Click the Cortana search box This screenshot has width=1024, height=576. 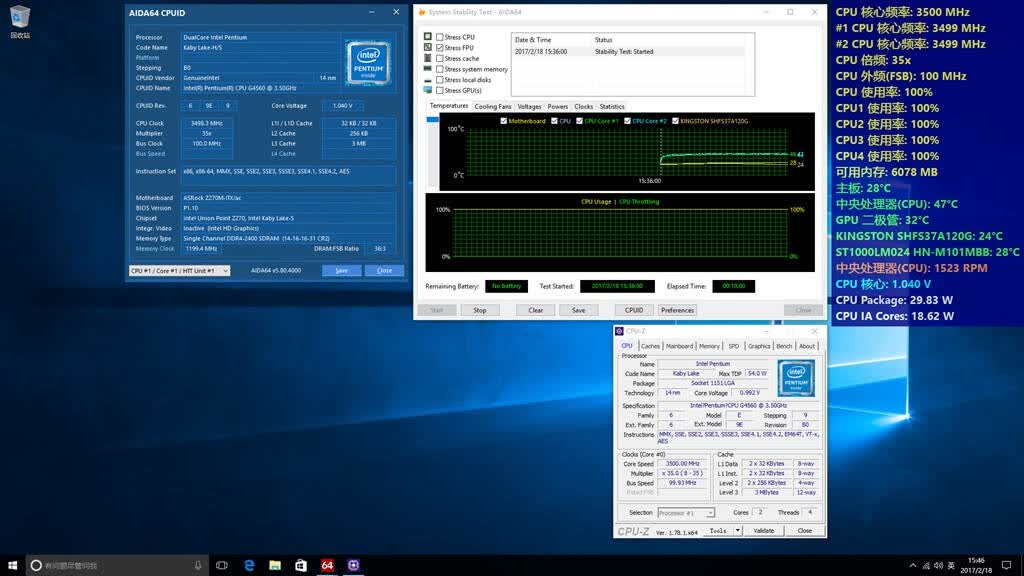(118, 565)
